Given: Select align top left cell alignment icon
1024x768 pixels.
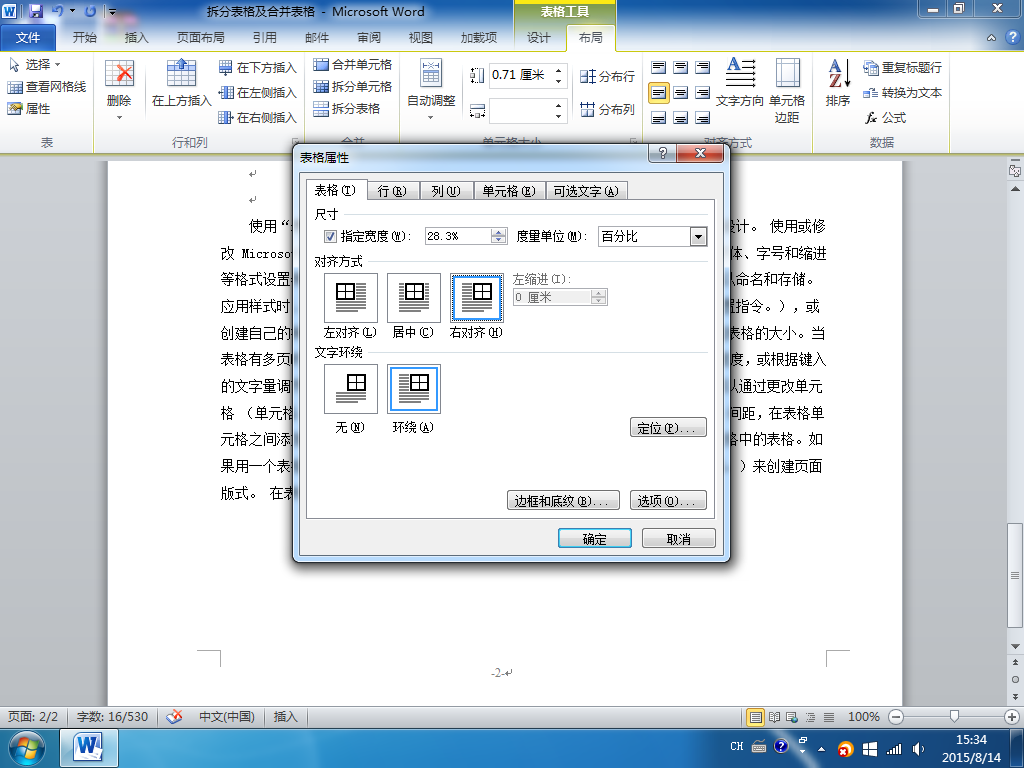Looking at the screenshot, I should [x=658, y=67].
